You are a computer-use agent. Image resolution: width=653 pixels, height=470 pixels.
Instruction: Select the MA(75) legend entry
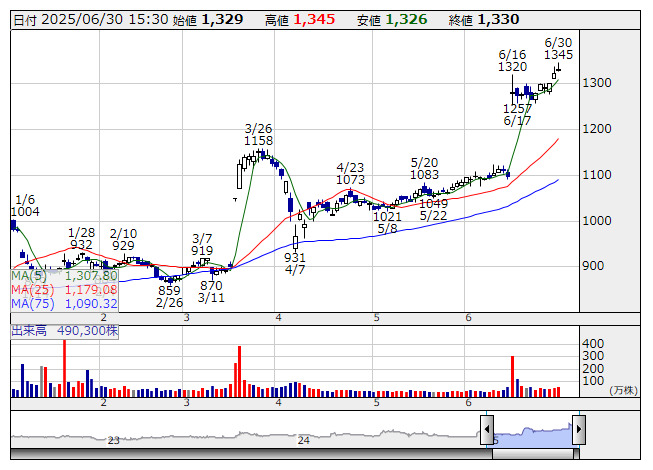pos(65,303)
